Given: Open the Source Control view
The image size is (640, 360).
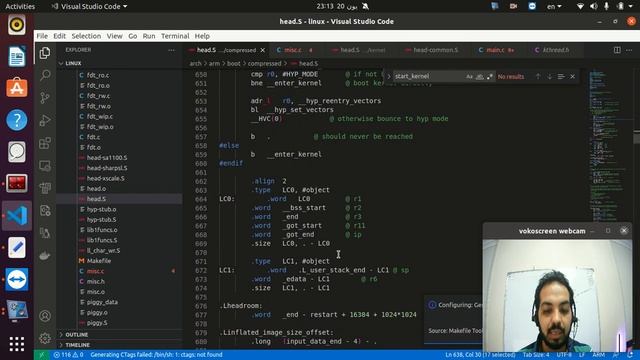Looking at the screenshot, I should tap(45, 98).
